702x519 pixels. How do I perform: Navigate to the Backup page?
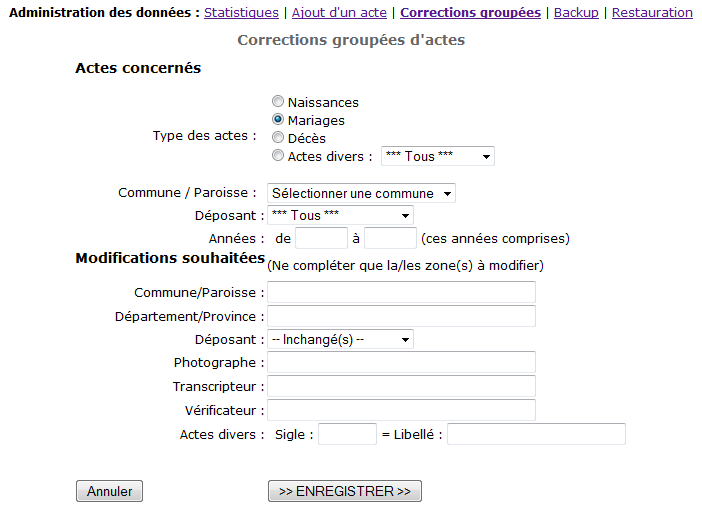tap(576, 13)
